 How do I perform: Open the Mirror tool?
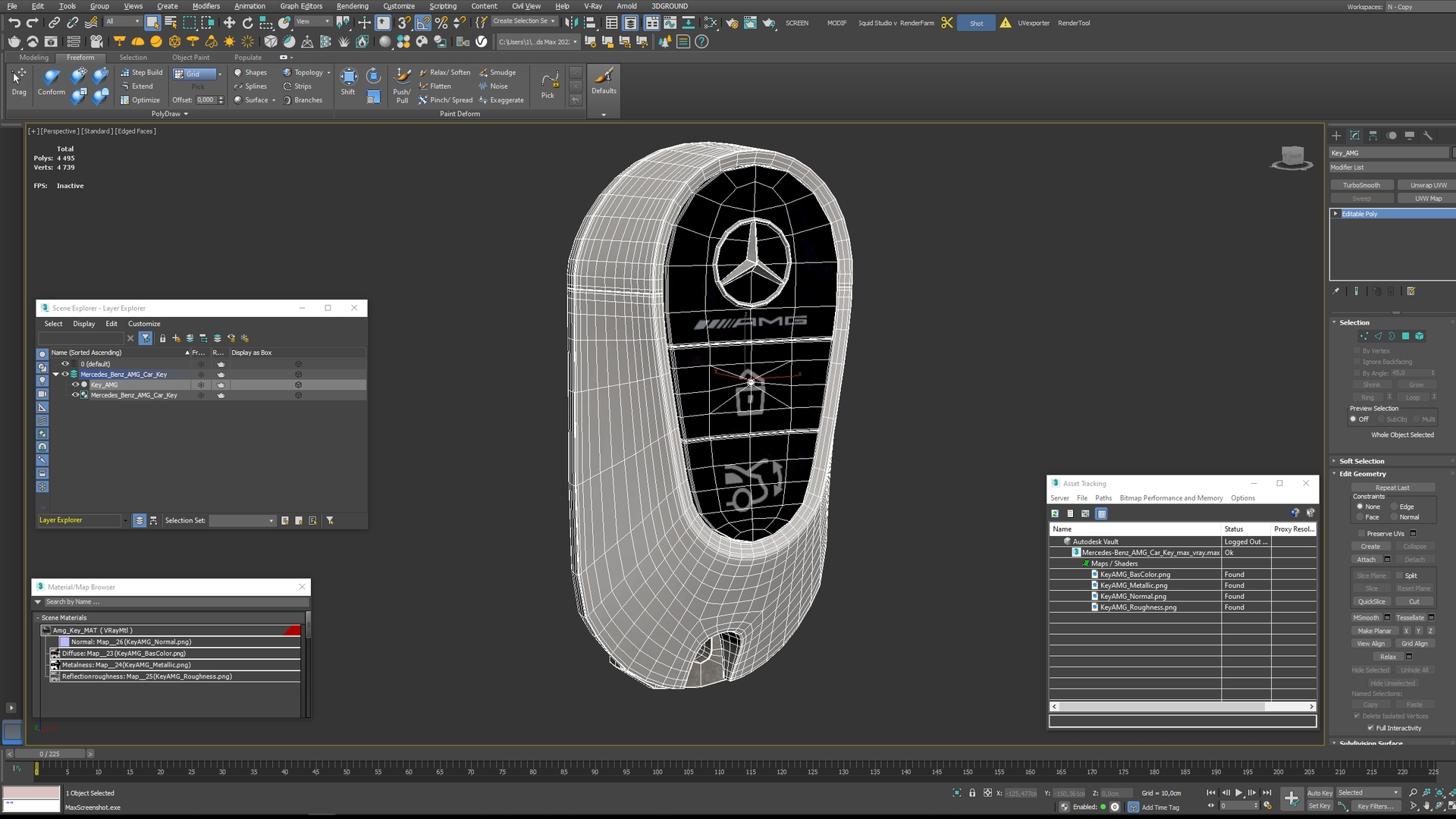[x=571, y=23]
